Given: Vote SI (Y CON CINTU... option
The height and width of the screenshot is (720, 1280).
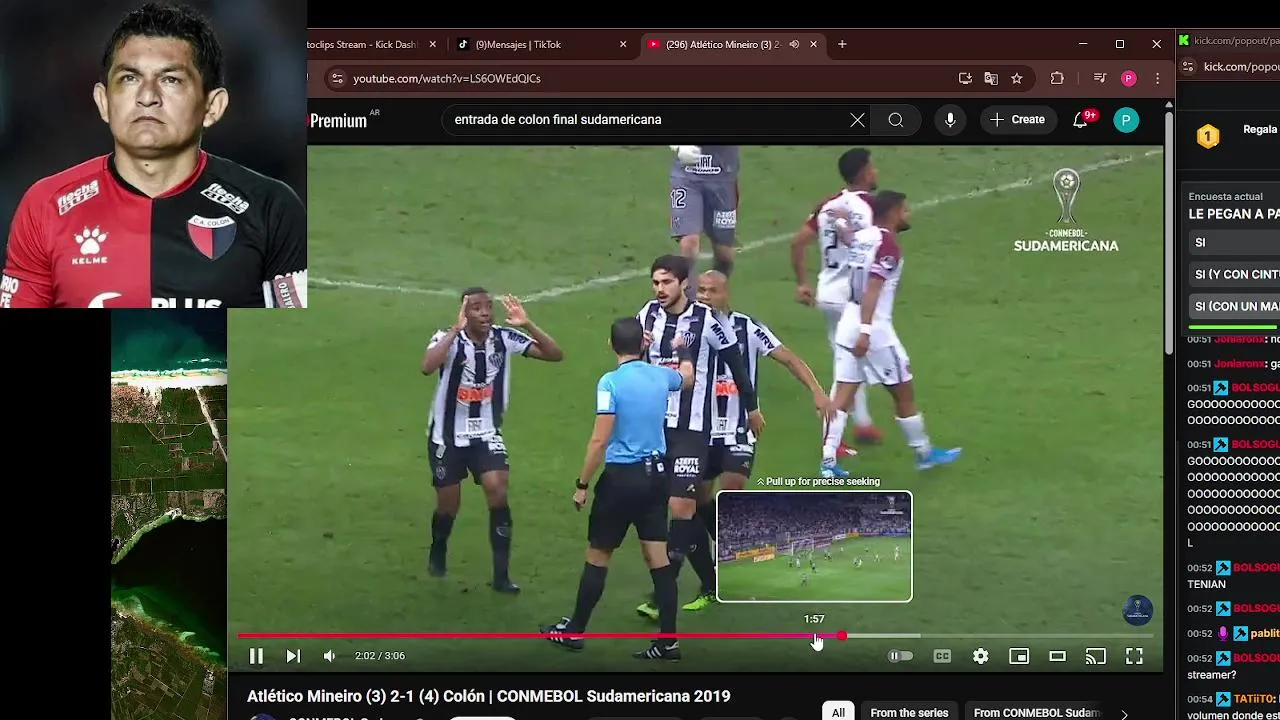Looking at the screenshot, I should click(1234, 275).
